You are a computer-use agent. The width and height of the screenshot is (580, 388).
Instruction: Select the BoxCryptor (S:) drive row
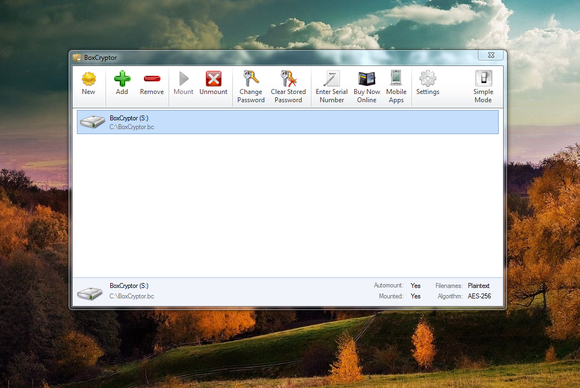click(288, 122)
